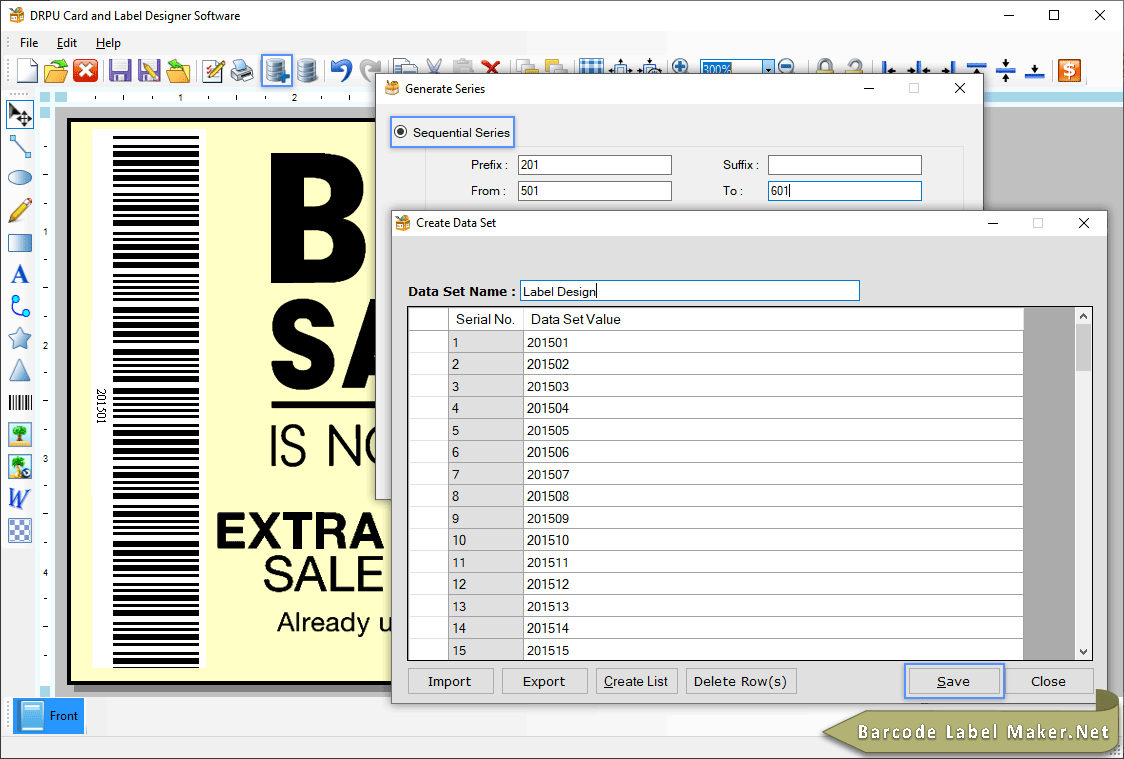The image size is (1124, 759).
Task: Open the Edit menu
Action: point(67,43)
